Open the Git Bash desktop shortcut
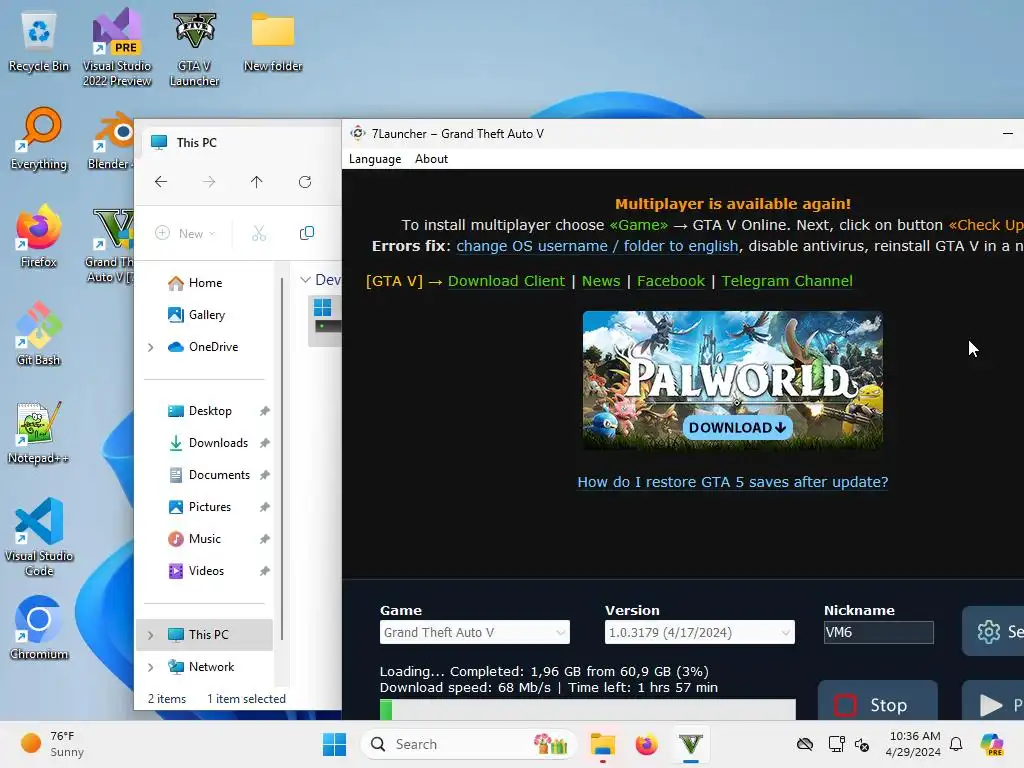This screenshot has width=1024, height=768. click(x=39, y=334)
